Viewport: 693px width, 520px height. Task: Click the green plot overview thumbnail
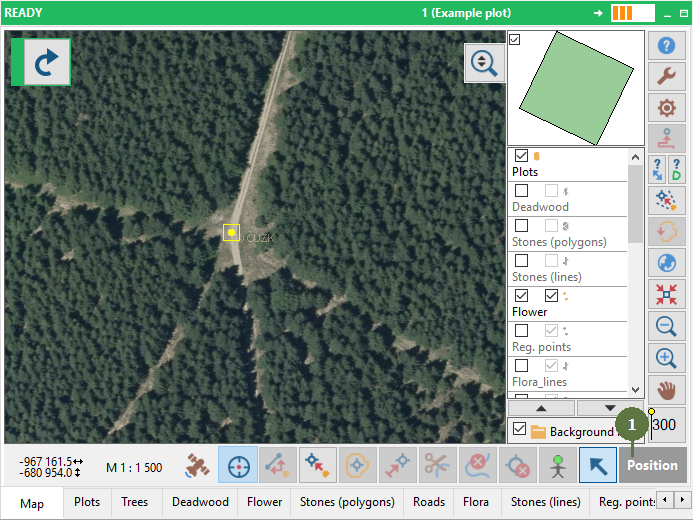coord(576,88)
